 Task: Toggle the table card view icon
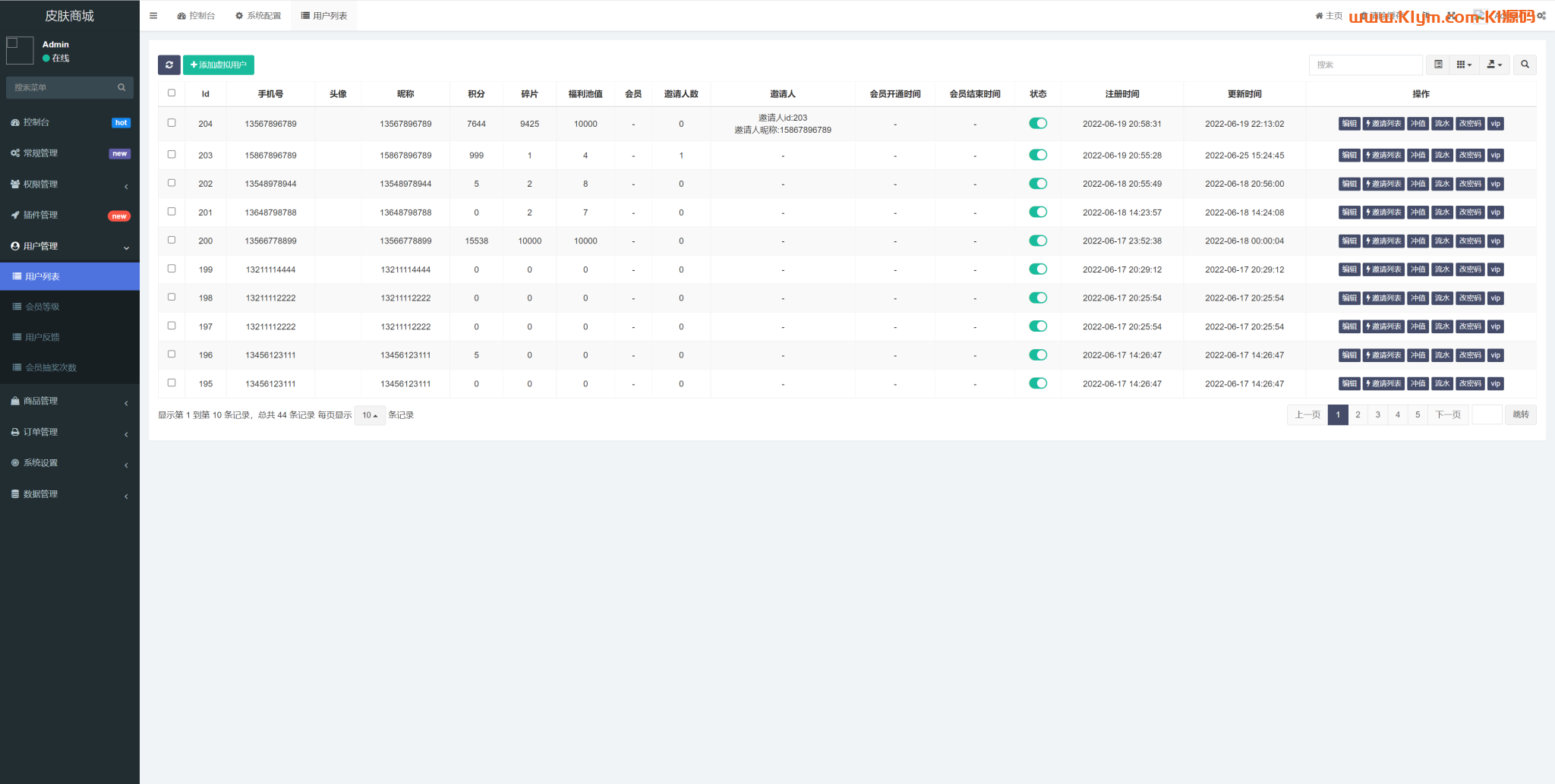point(1438,65)
